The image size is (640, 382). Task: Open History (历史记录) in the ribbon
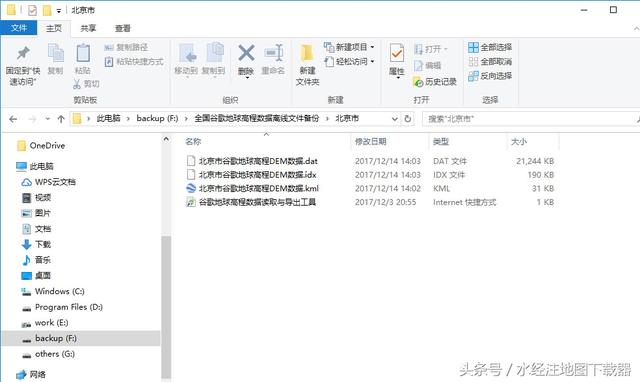(435, 82)
